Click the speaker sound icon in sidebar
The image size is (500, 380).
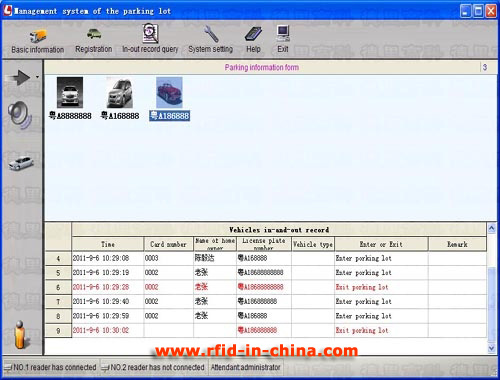pyautogui.click(x=20, y=115)
